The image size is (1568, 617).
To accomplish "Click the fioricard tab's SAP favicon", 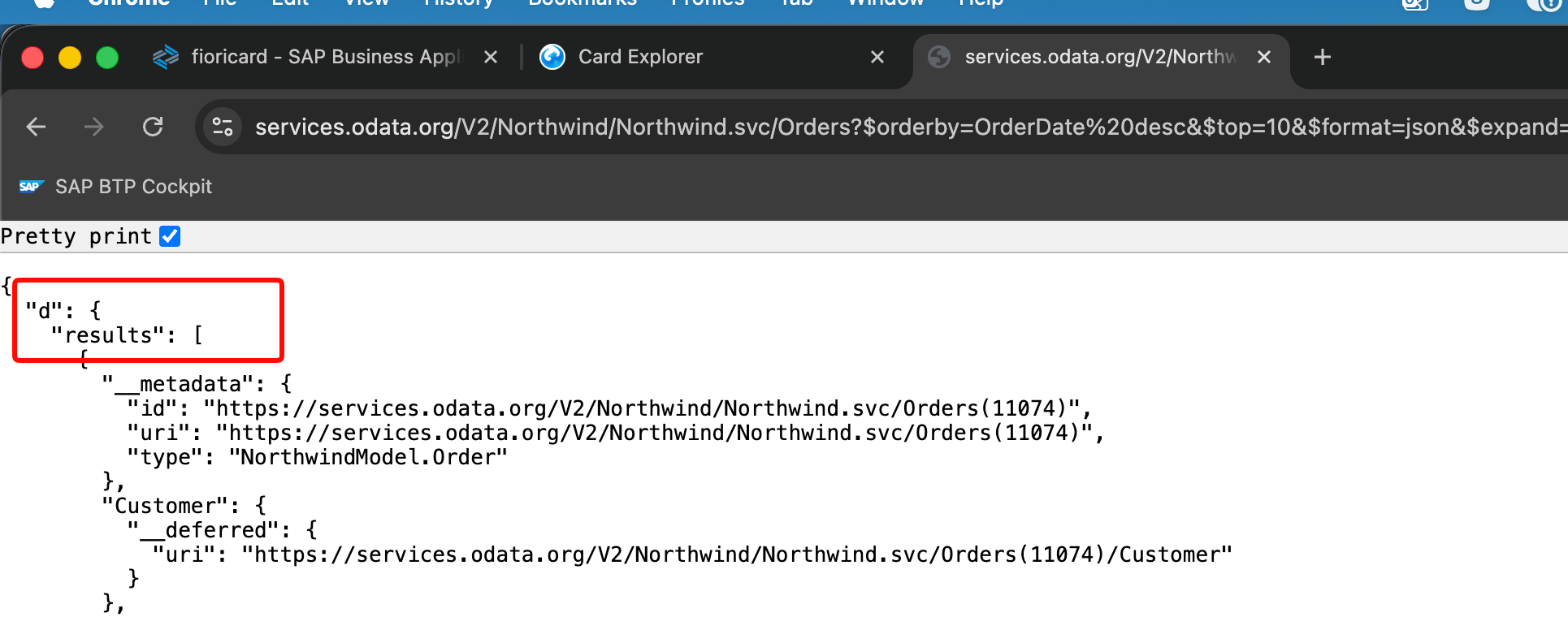I will [x=166, y=57].
